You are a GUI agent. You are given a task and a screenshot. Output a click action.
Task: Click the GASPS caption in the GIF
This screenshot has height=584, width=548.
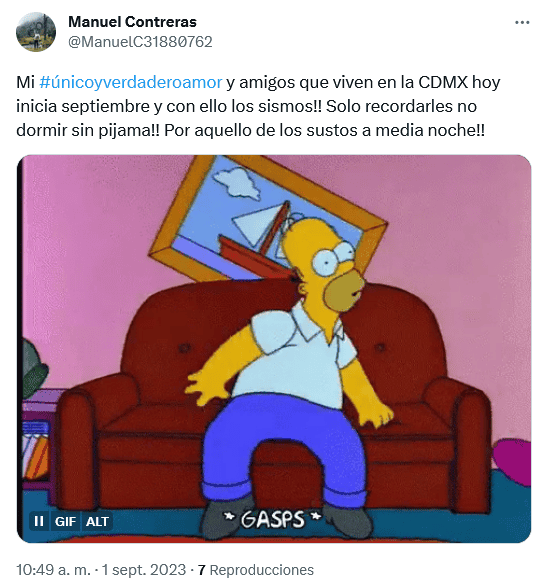tap(272, 519)
